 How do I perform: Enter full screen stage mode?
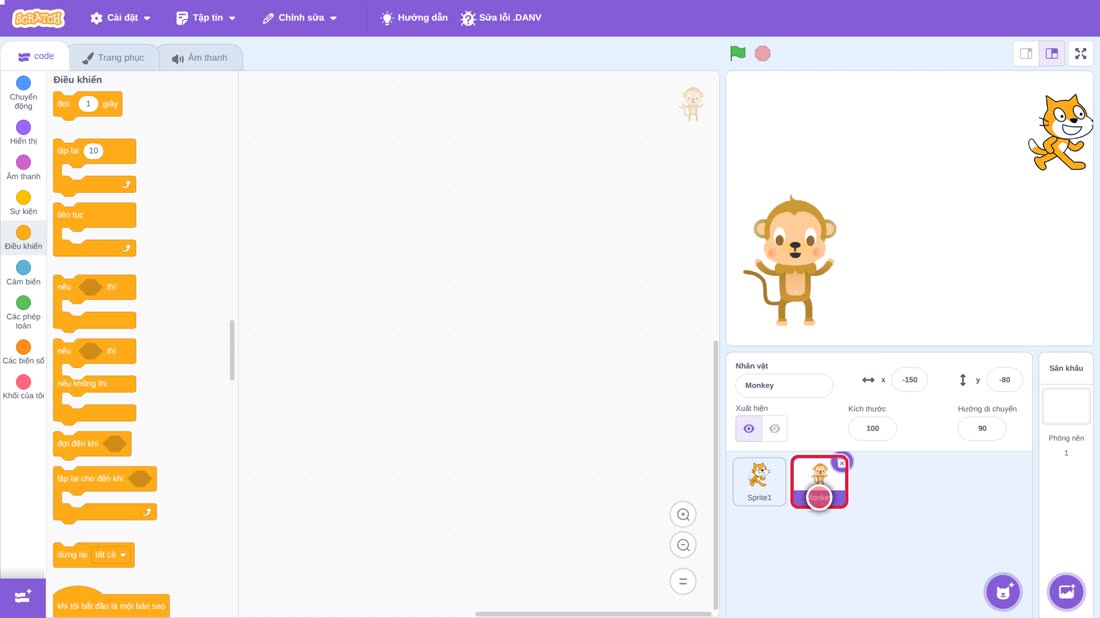pyautogui.click(x=1080, y=53)
